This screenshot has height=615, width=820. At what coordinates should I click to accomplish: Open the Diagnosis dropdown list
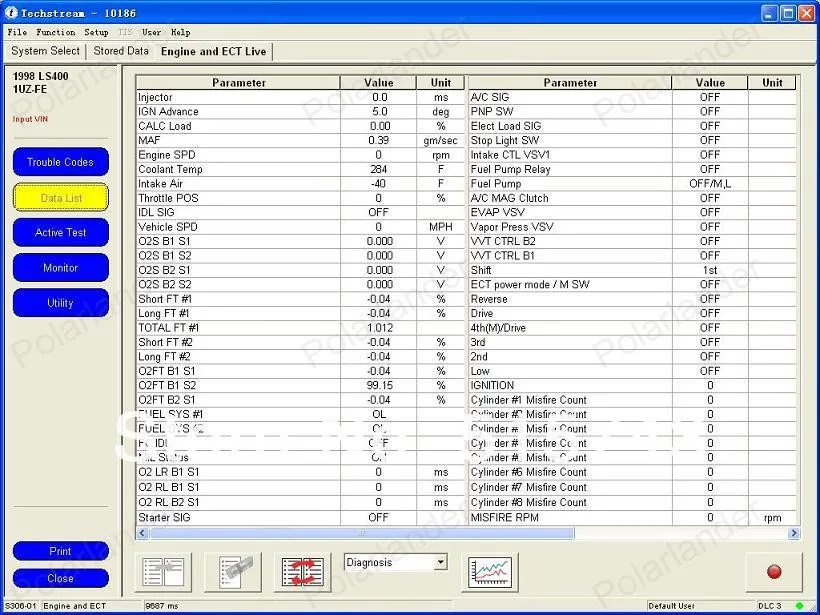[x=441, y=563]
